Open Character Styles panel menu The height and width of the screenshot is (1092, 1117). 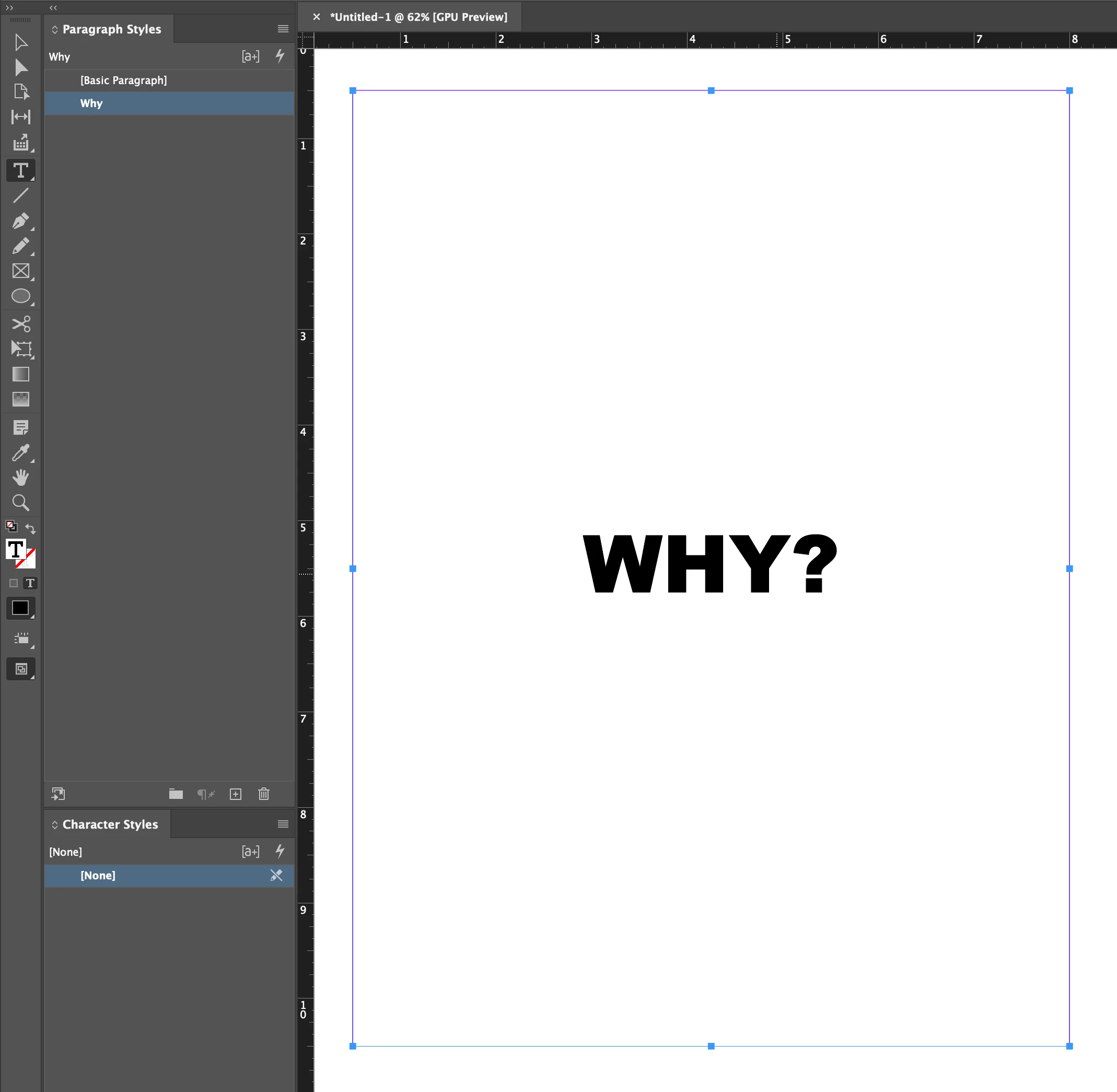pyautogui.click(x=283, y=824)
